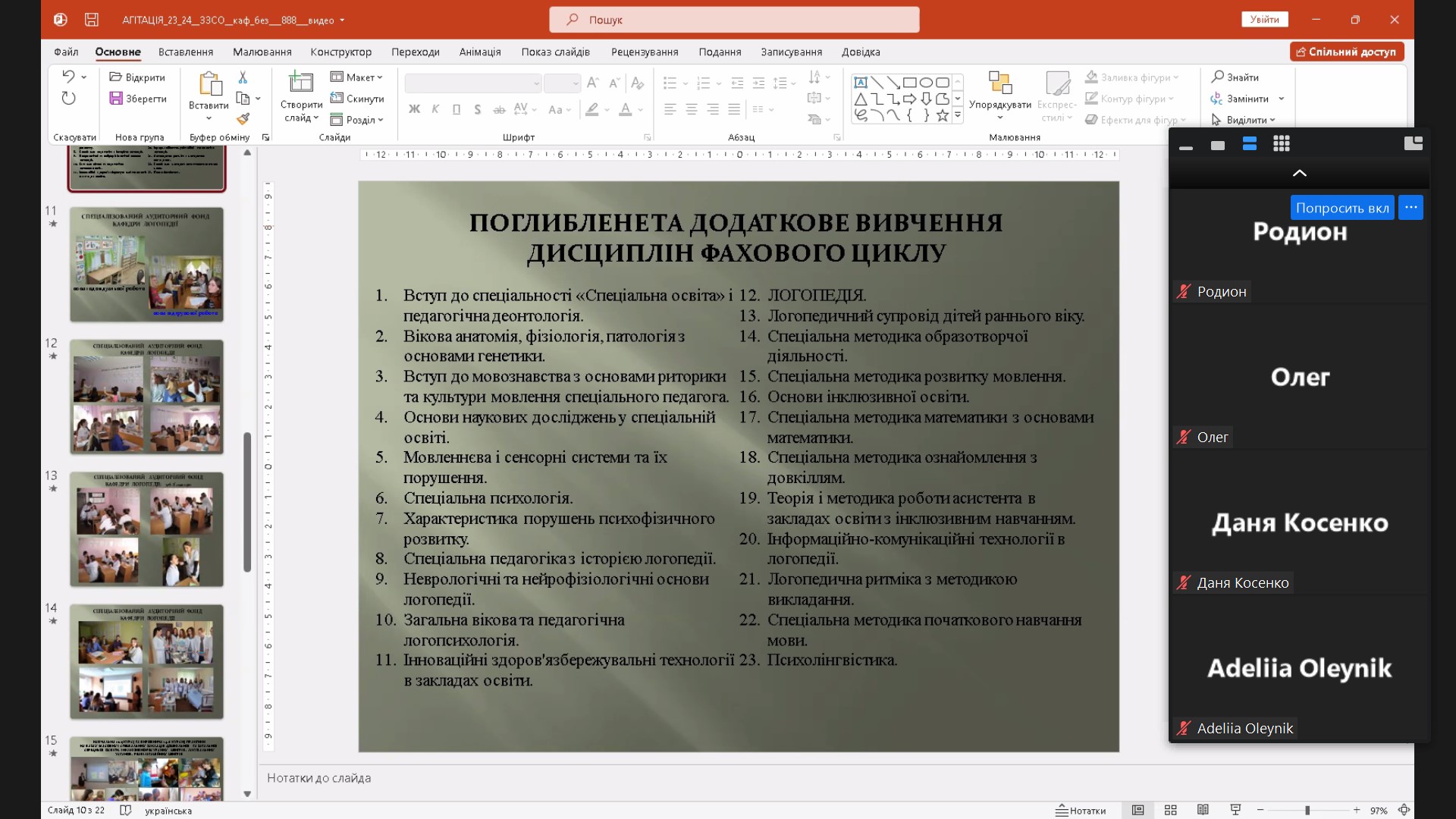1456x819 pixels.
Task: Open the font name combo box
Action: [x=472, y=83]
